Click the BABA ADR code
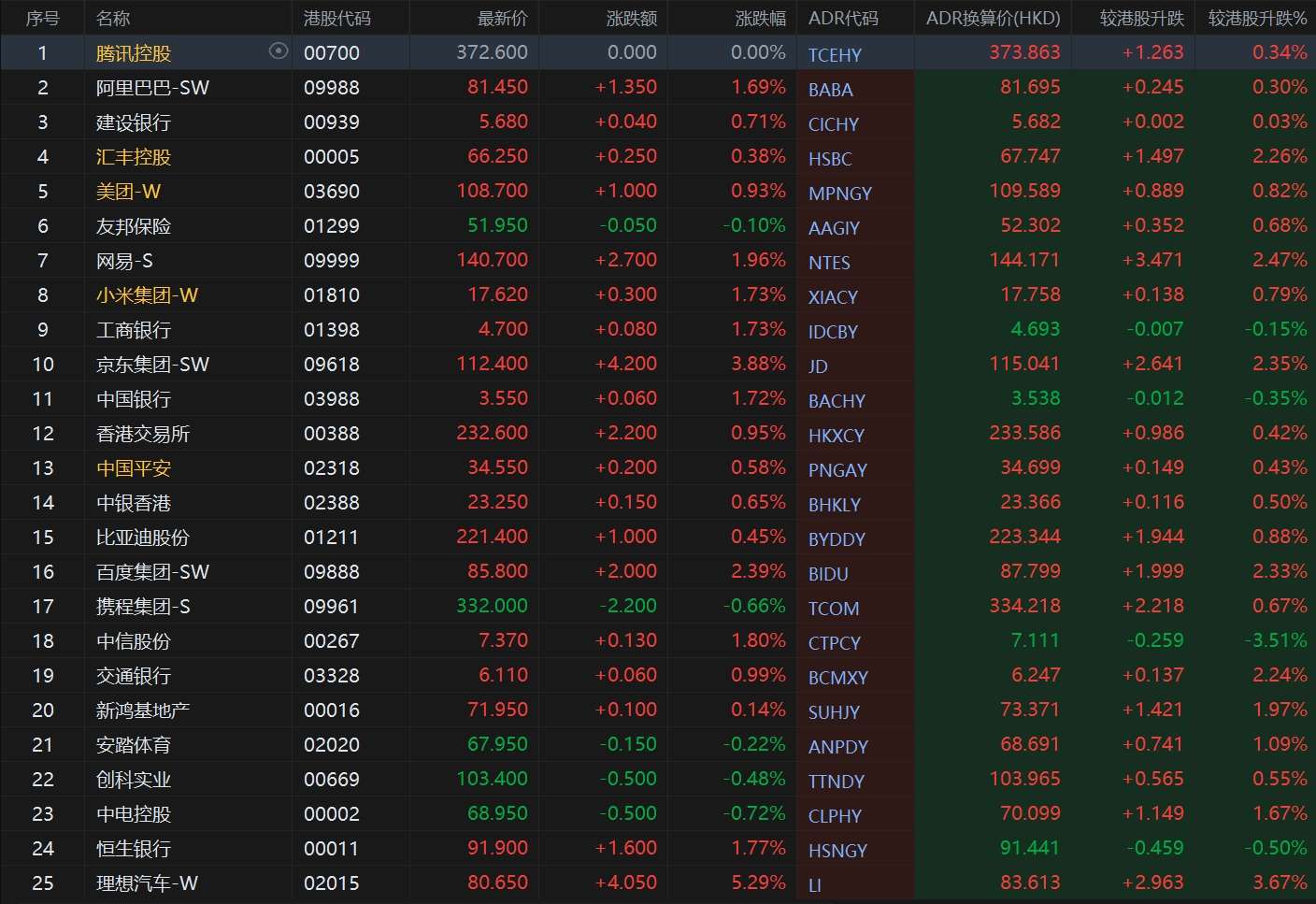Image resolution: width=1316 pixels, height=904 pixels. (x=830, y=90)
